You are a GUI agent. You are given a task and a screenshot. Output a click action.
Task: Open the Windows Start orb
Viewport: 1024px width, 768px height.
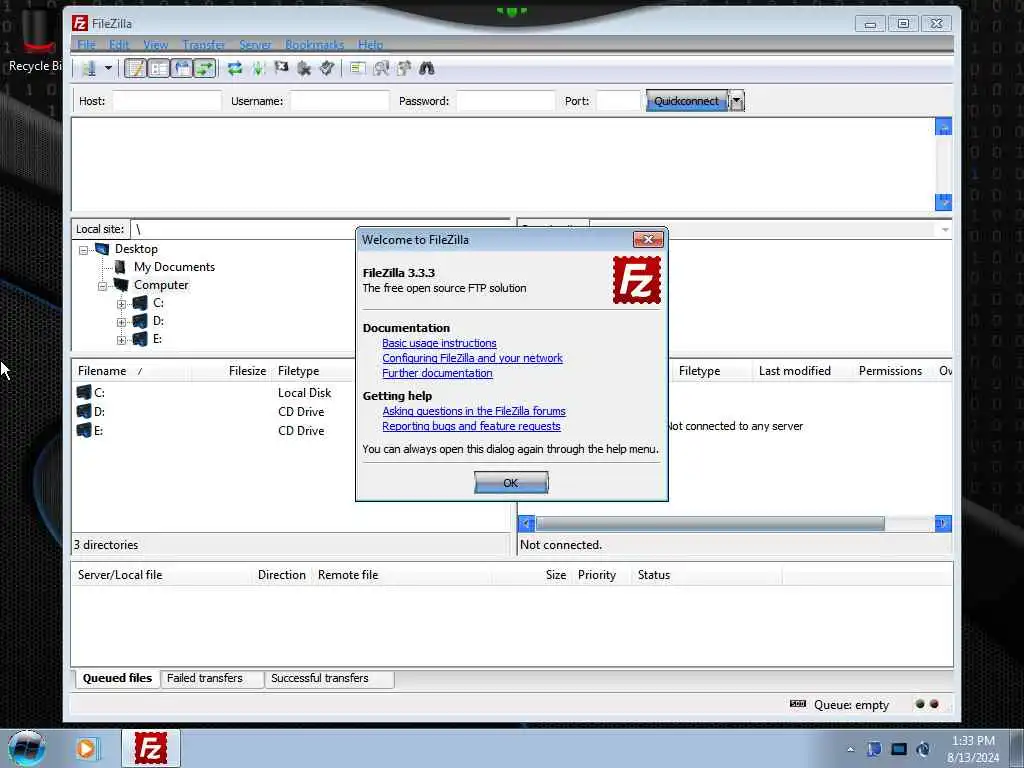pyautogui.click(x=27, y=748)
